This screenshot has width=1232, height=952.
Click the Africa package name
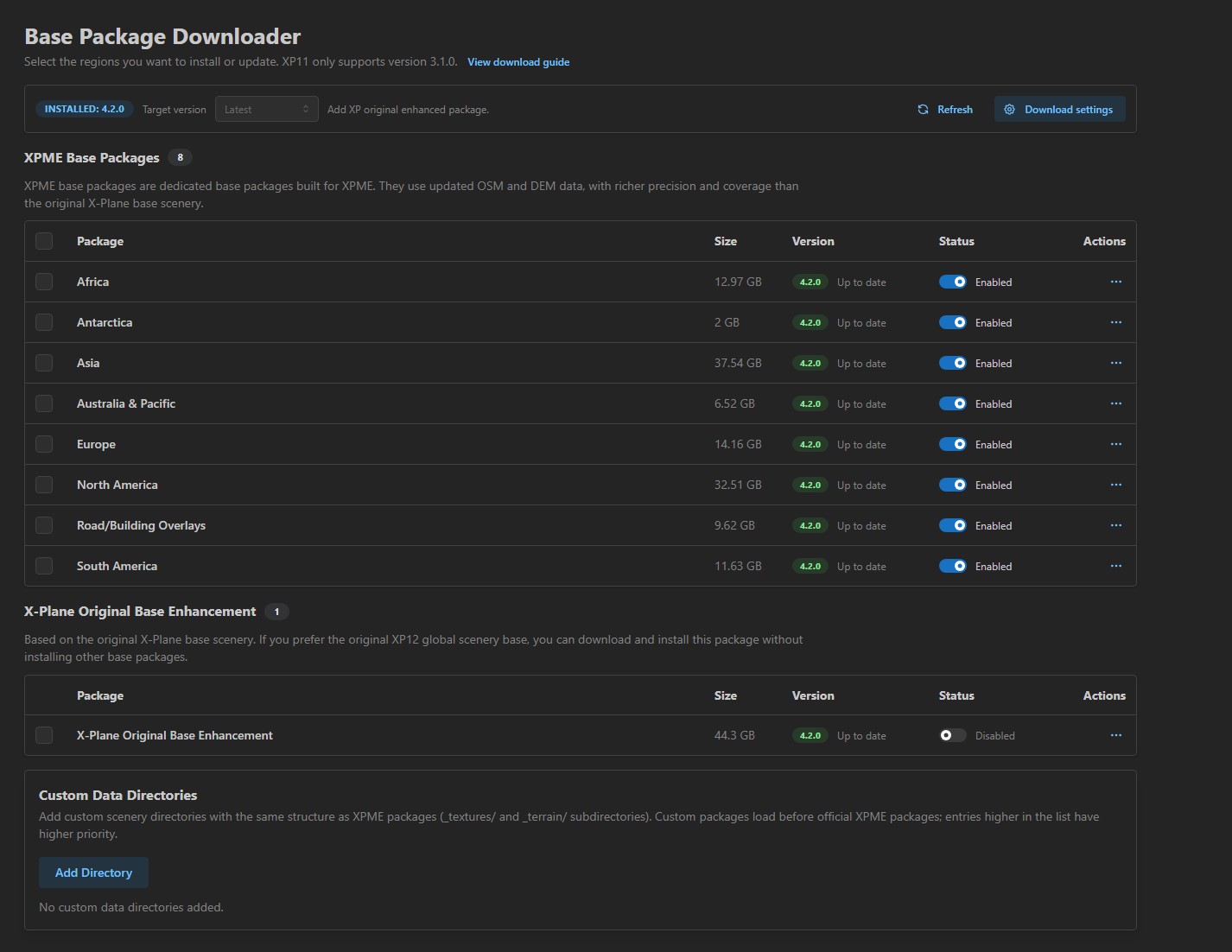(92, 282)
